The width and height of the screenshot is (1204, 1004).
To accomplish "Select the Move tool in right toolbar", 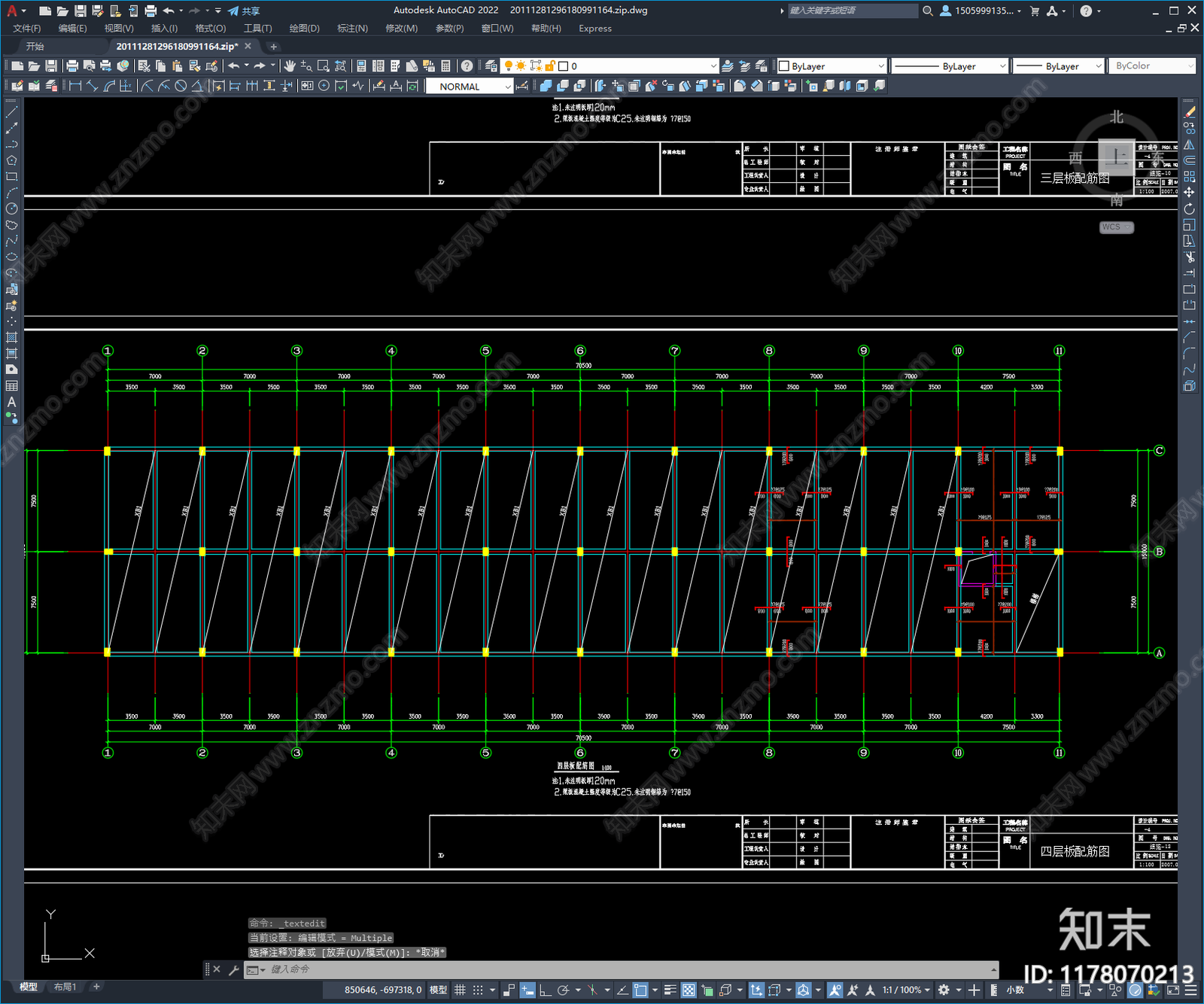I will pos(1189,193).
